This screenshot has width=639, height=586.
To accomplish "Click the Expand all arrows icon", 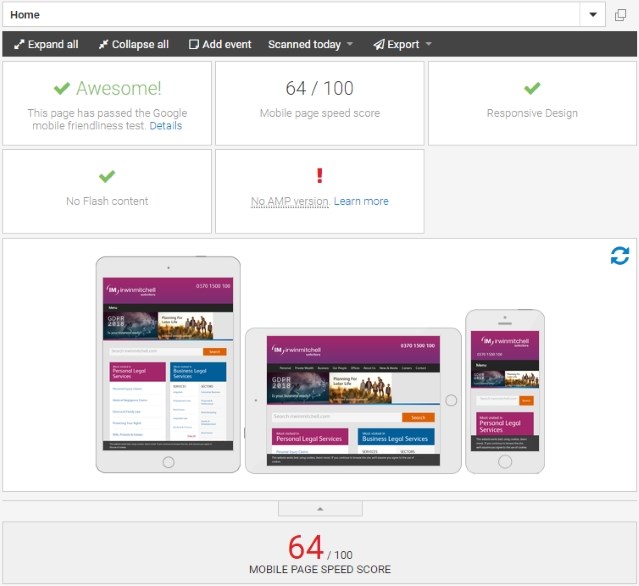I will point(19,44).
